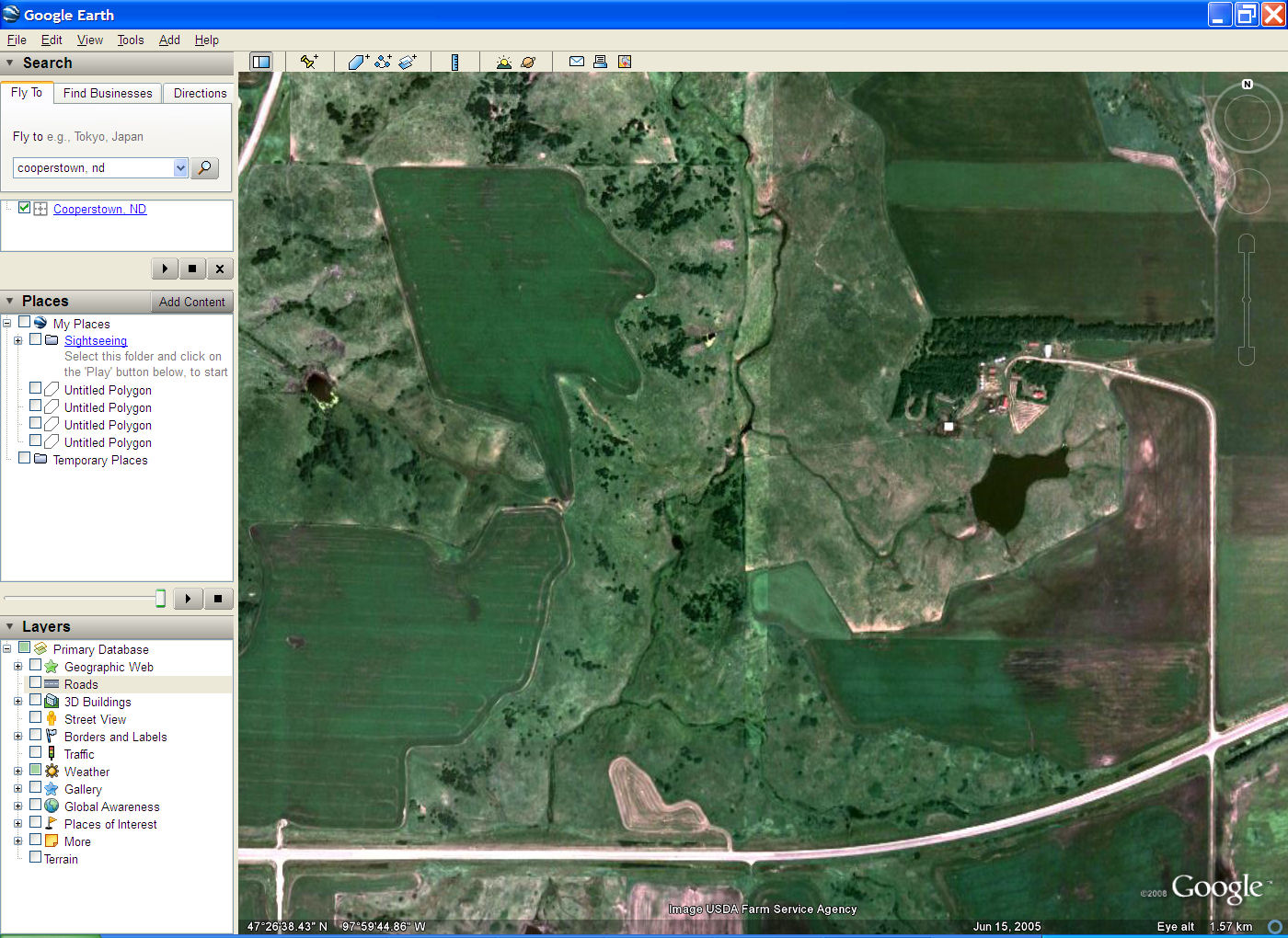1288x938 pixels.
Task: Click the search magnifier button
Action: [204, 167]
